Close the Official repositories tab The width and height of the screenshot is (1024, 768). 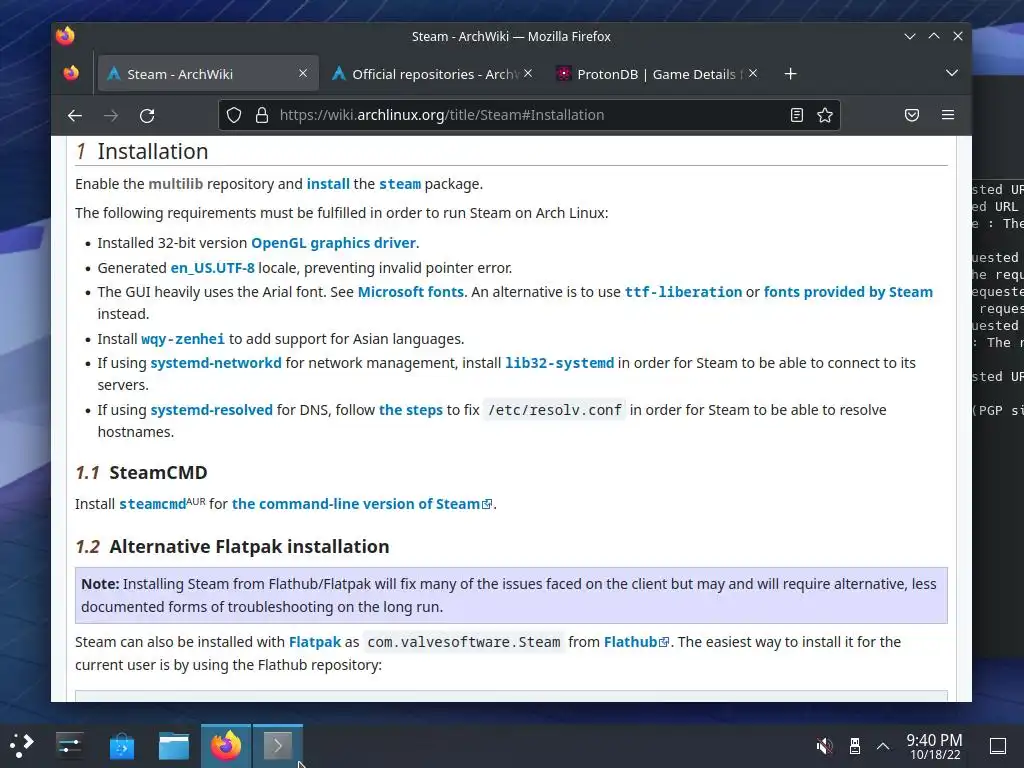tap(528, 73)
